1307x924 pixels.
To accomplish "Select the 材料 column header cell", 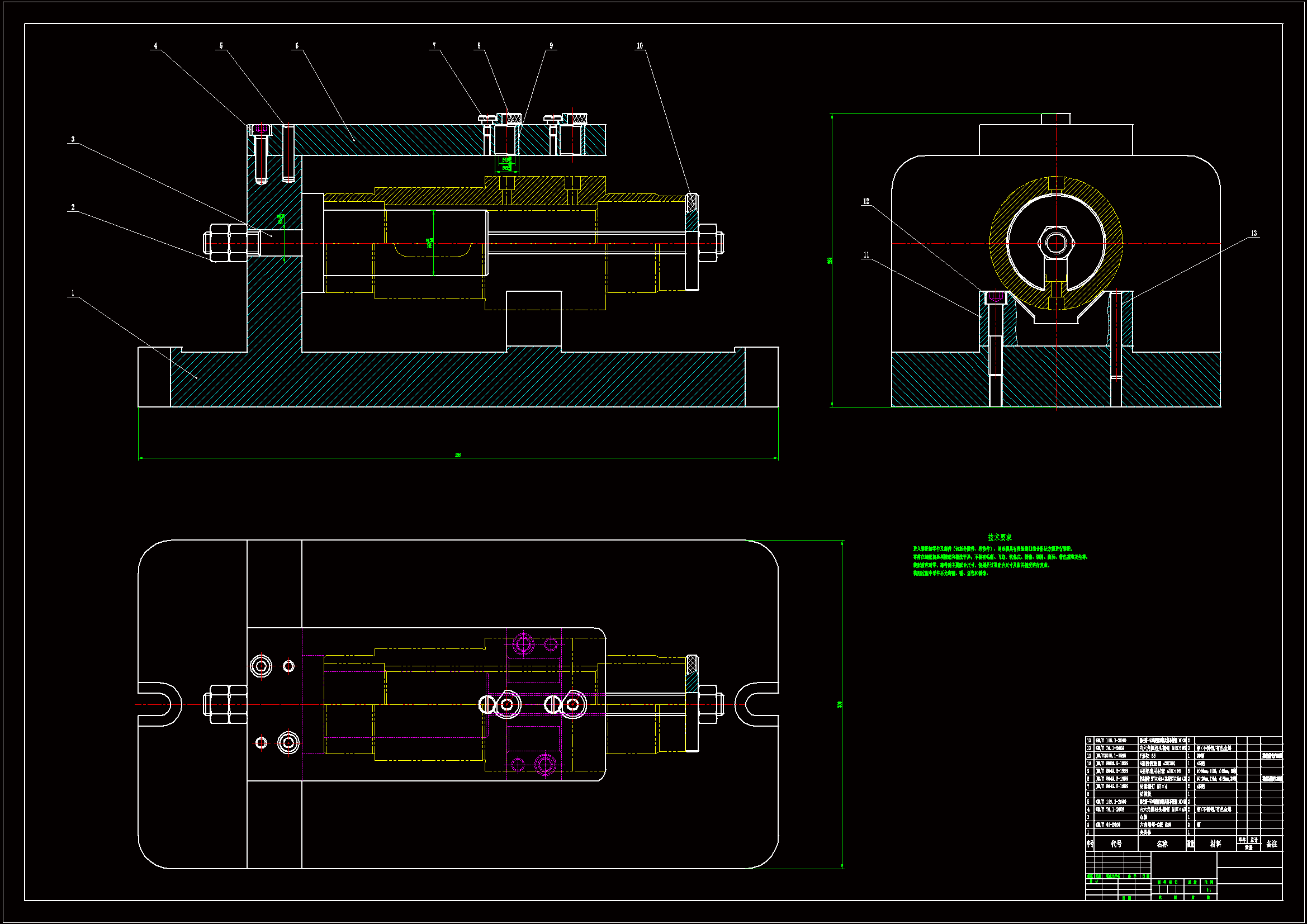I will pos(1215,844).
